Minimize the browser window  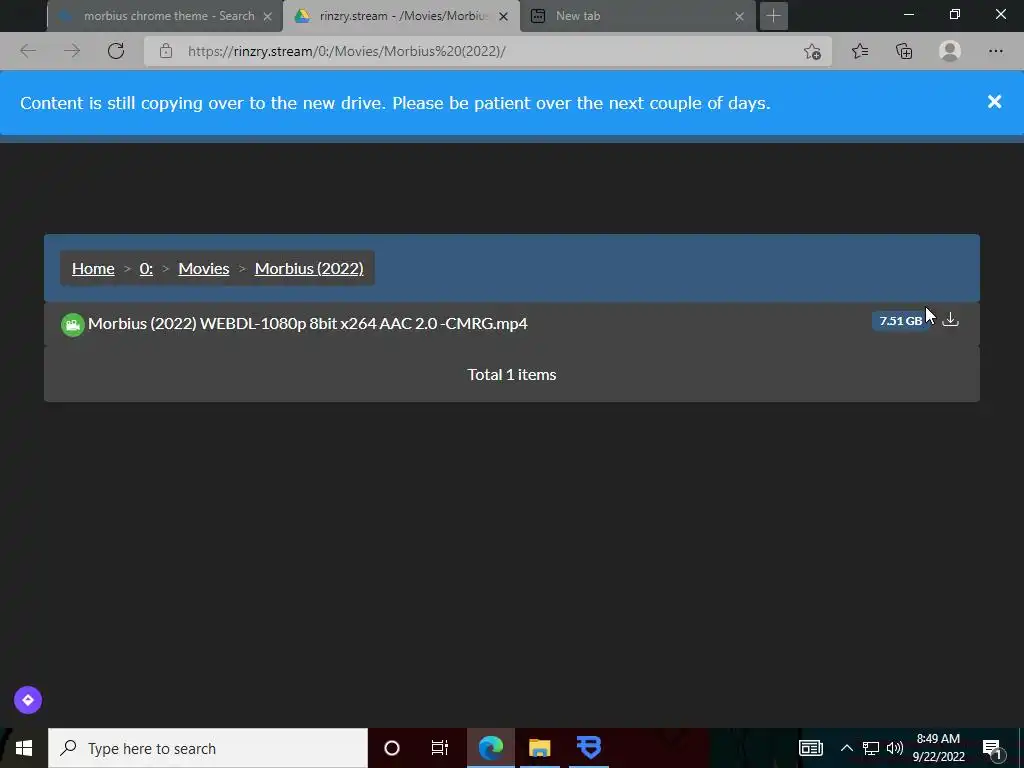click(x=908, y=14)
